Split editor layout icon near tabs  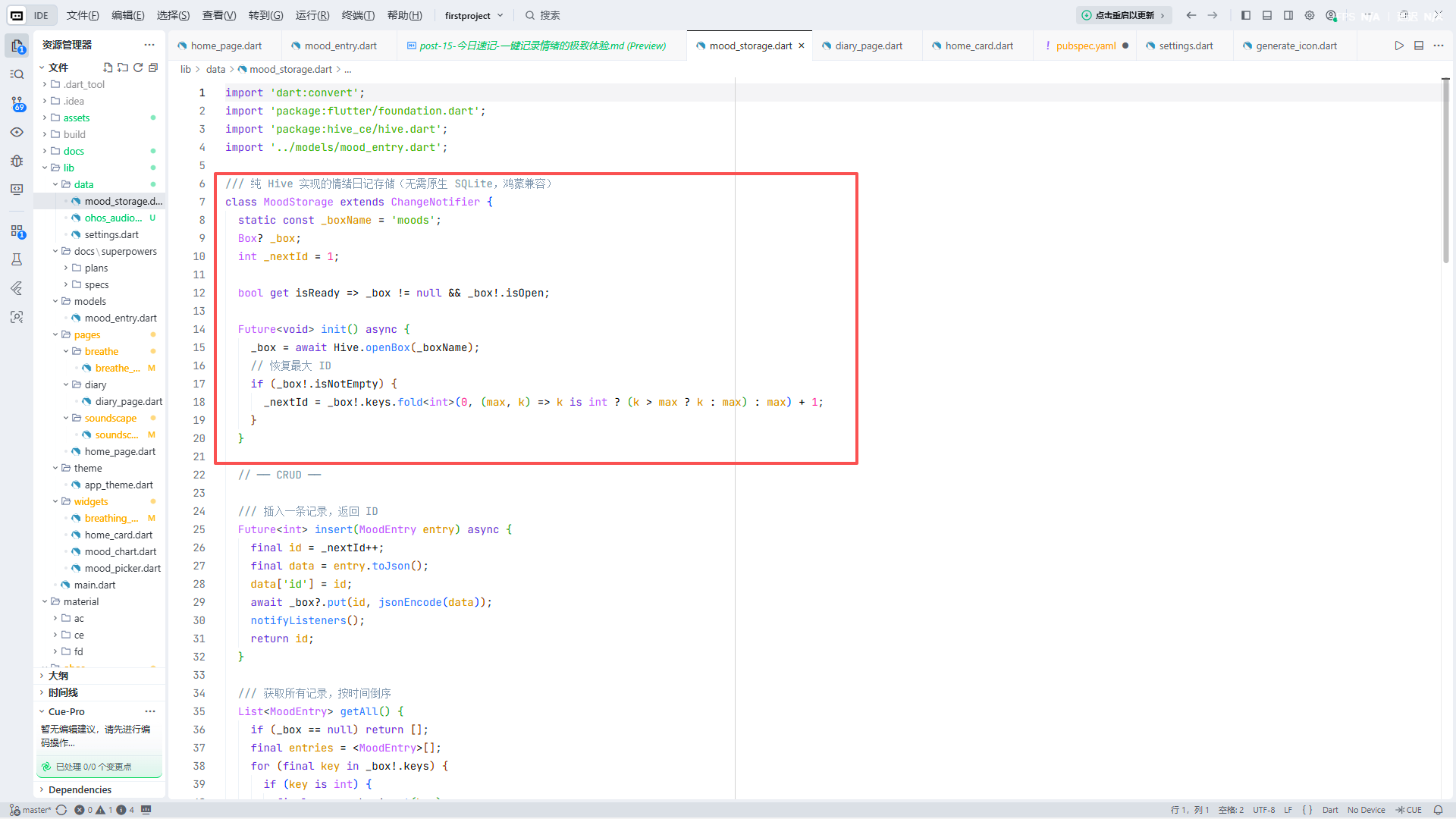coord(1419,45)
